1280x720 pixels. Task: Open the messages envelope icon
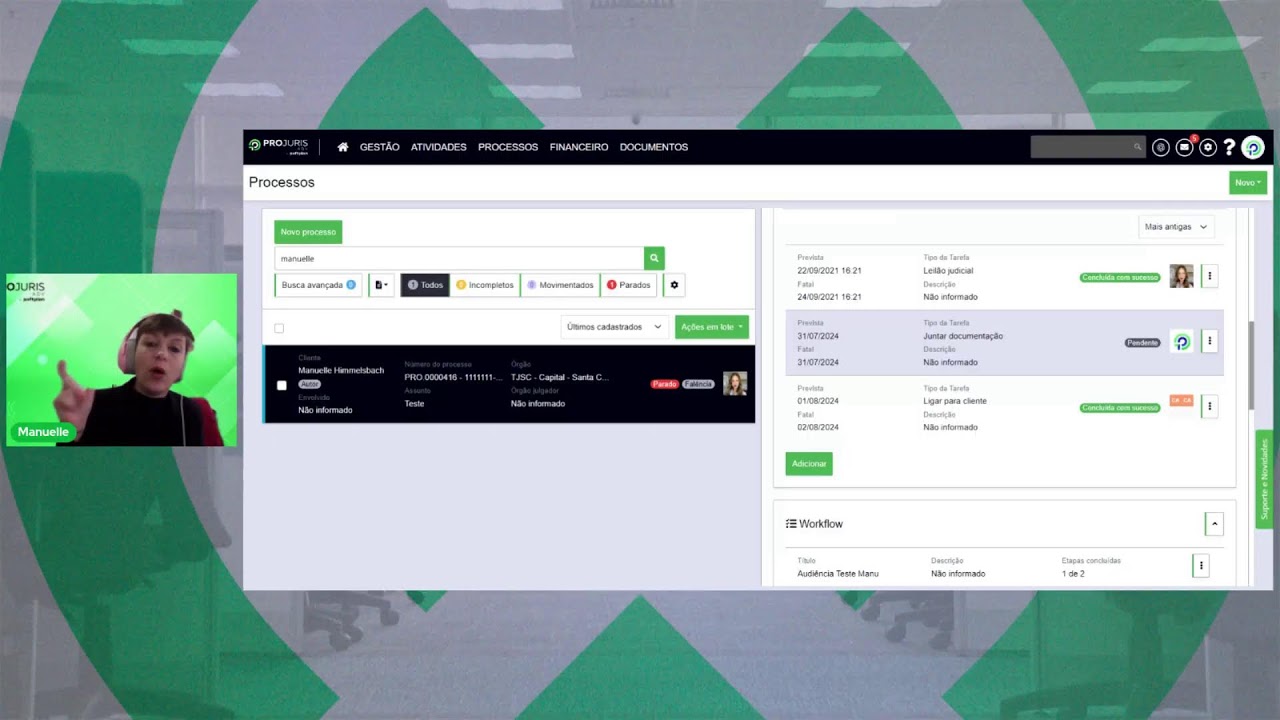click(1184, 147)
